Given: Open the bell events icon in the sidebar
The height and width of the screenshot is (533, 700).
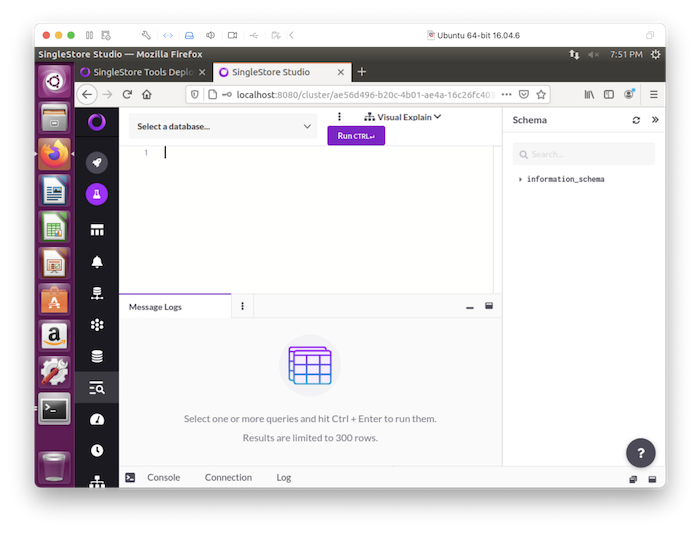Looking at the screenshot, I should click(x=97, y=262).
